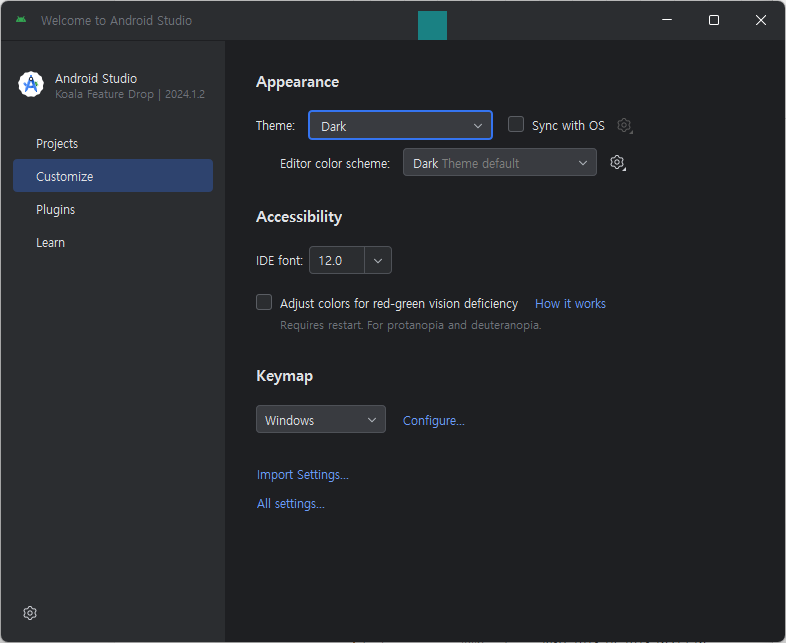Click inside the IDE font 12.0 field
786x643 pixels.
(x=337, y=261)
